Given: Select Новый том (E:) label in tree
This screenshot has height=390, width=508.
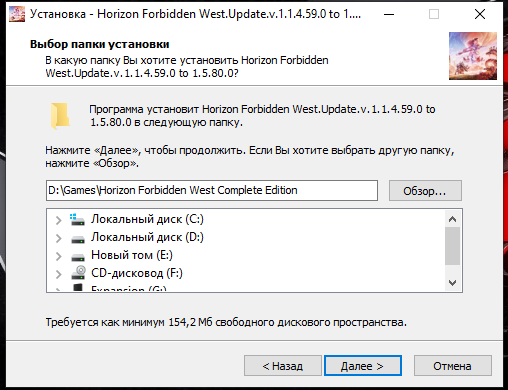Looking at the screenshot, I should coord(132,255).
